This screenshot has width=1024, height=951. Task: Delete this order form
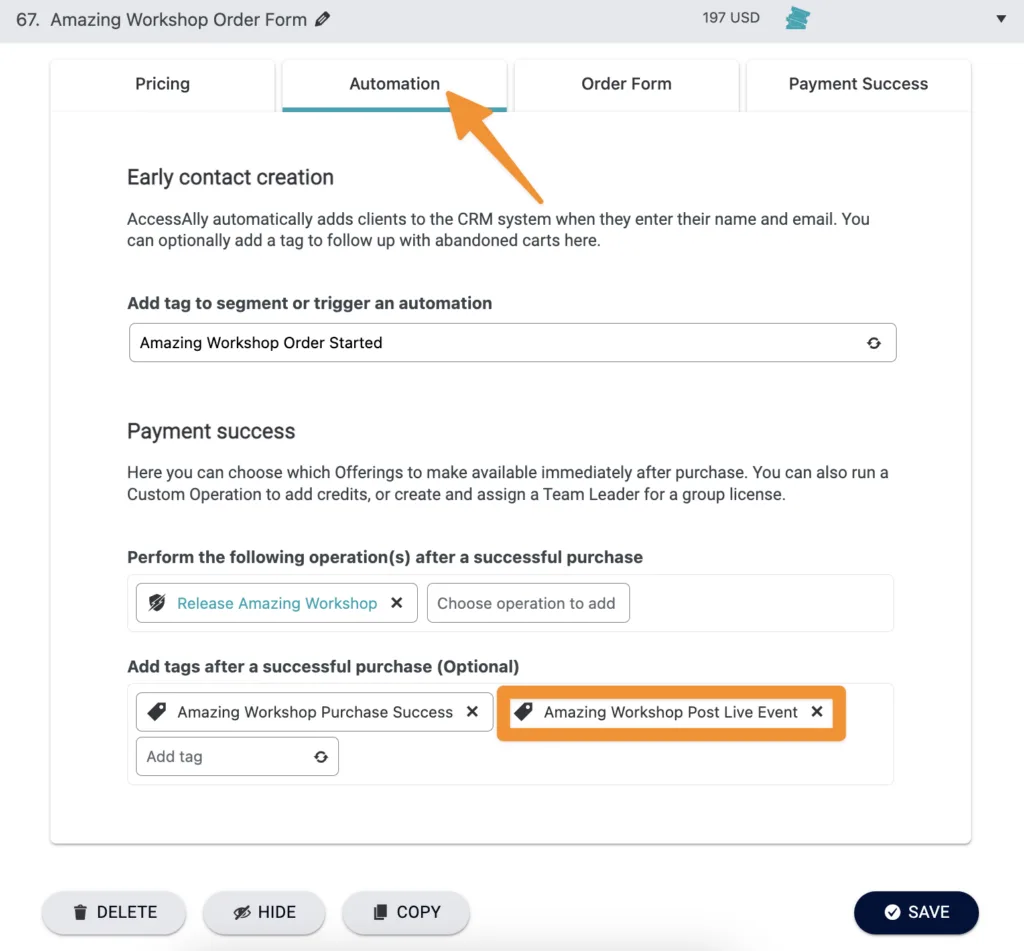tap(114, 912)
